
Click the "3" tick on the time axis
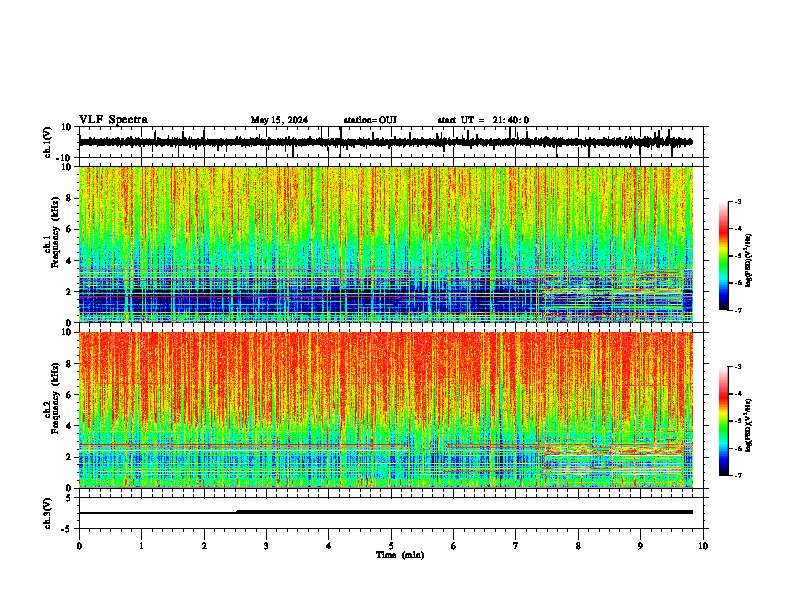pos(266,546)
